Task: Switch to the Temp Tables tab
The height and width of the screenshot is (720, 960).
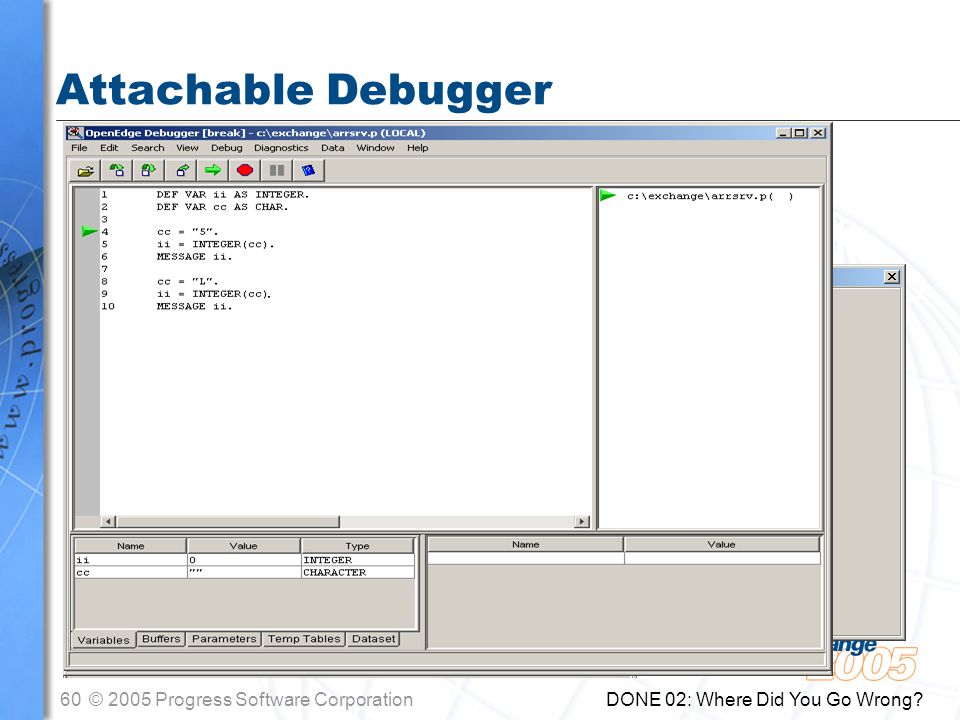Action: point(304,639)
